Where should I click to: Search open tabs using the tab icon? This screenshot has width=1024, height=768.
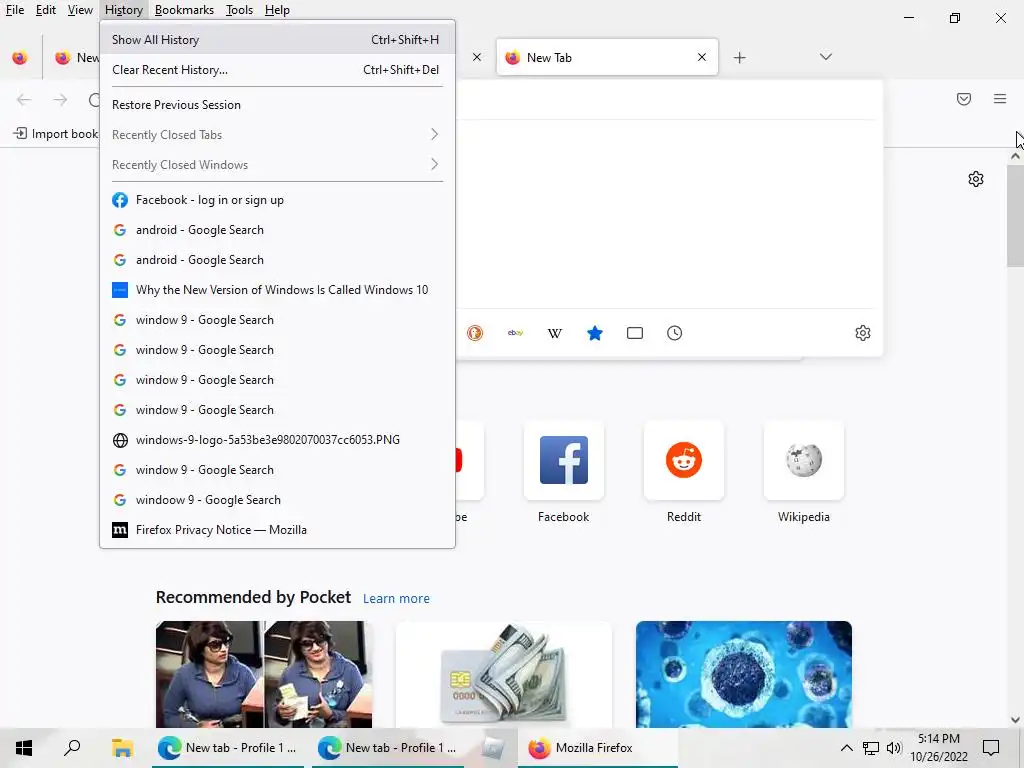(635, 333)
